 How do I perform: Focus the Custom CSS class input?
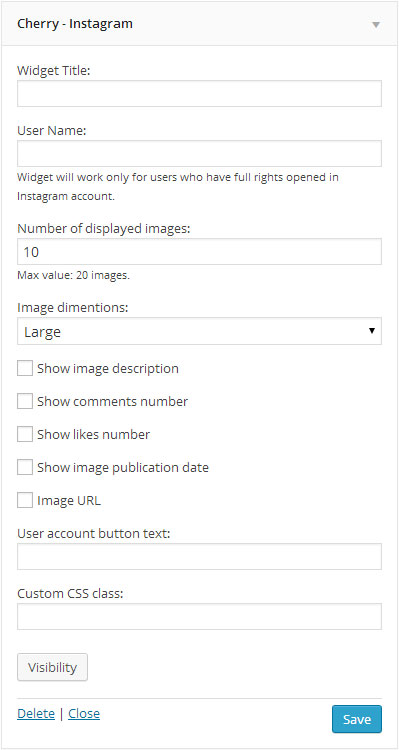pyautogui.click(x=200, y=617)
